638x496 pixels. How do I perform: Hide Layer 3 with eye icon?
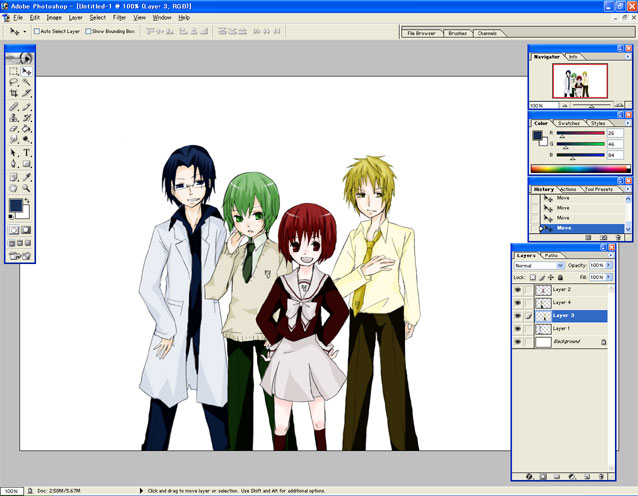[518, 316]
